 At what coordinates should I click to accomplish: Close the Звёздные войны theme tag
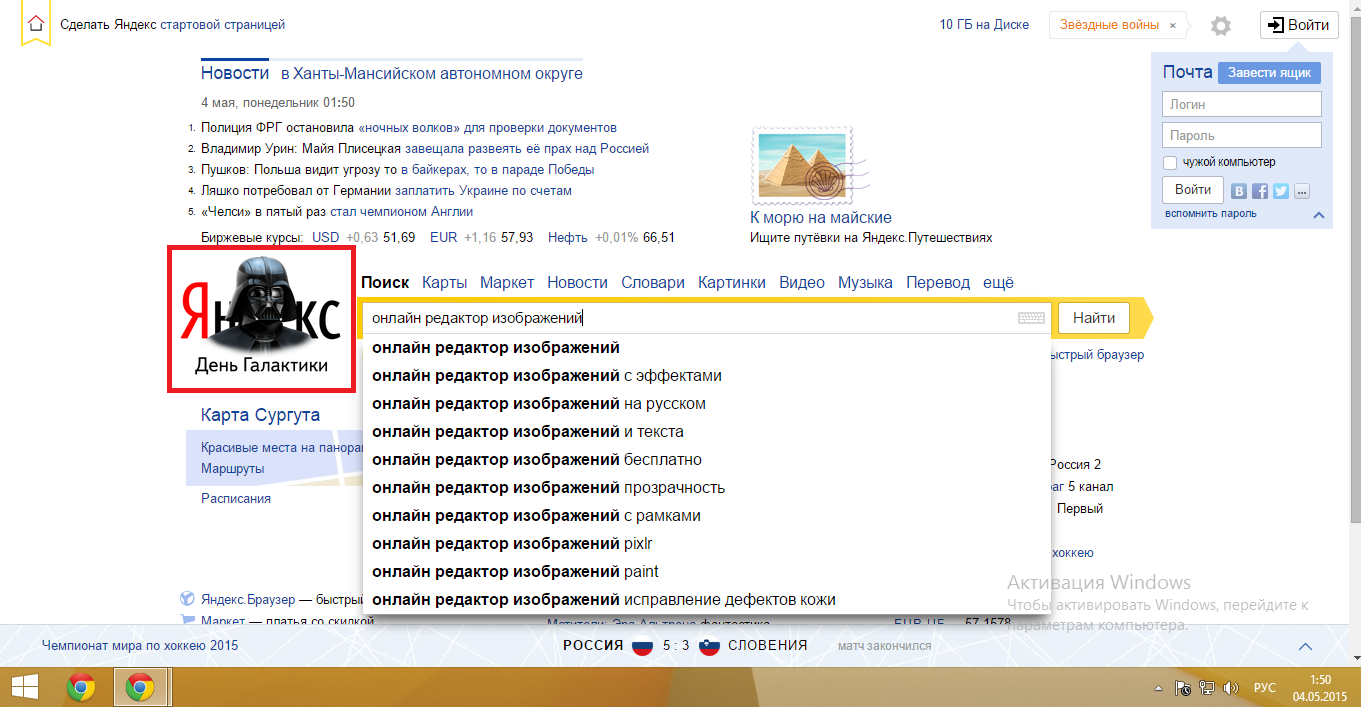(x=1173, y=25)
